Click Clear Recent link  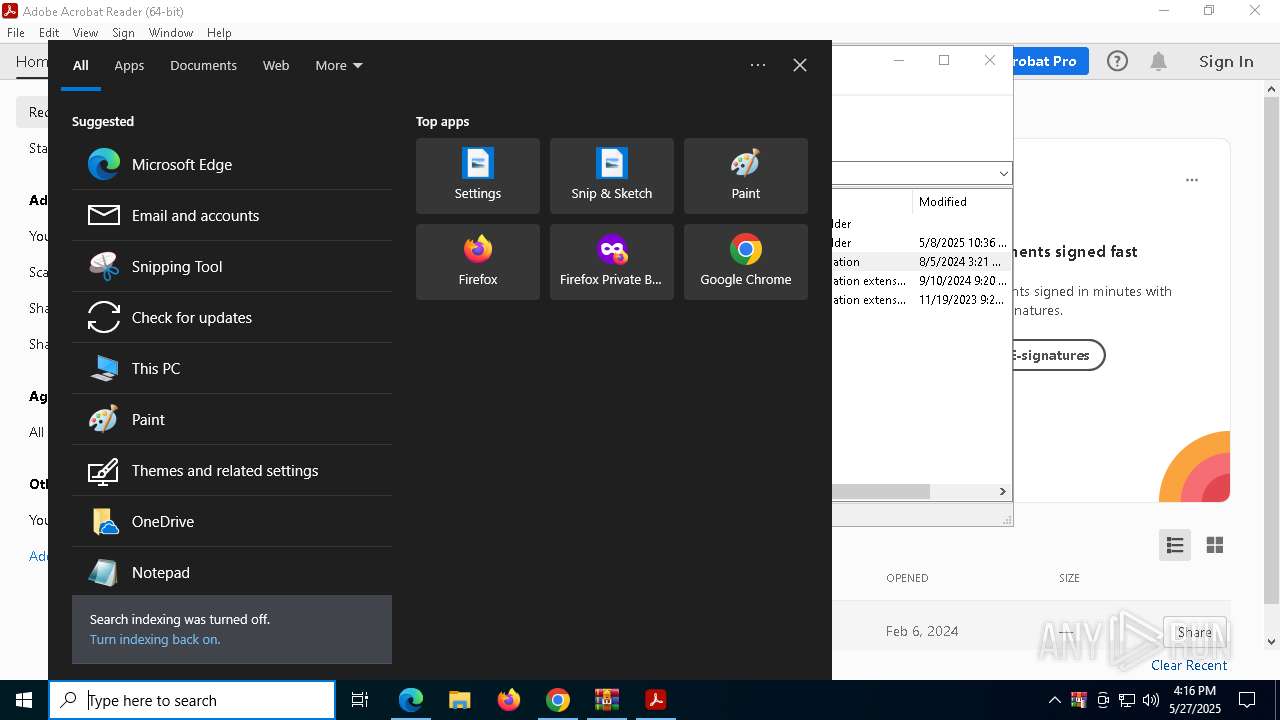coord(1189,665)
